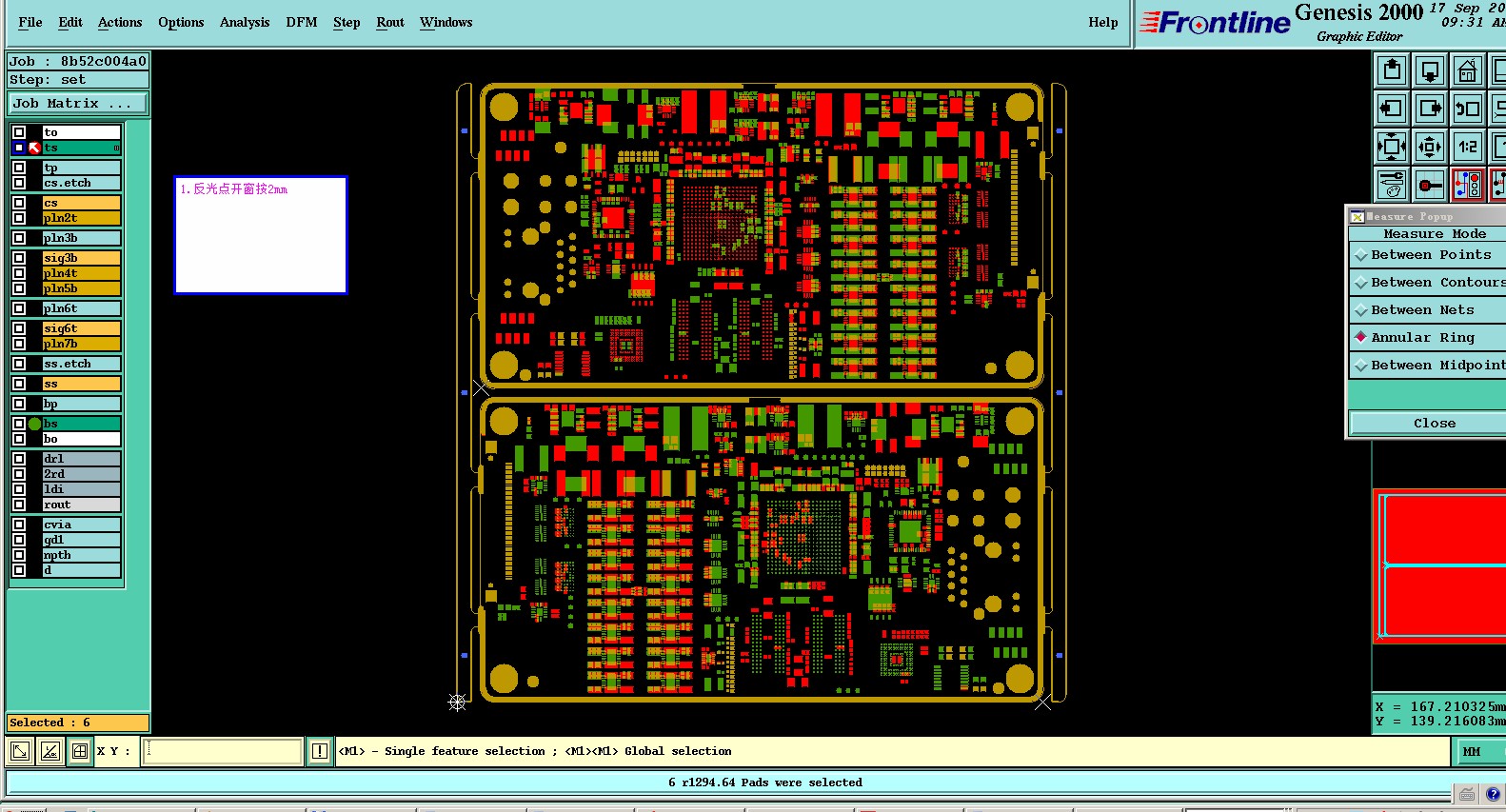
Task: Toggle the checkbox for layer ts
Action: [x=19, y=148]
